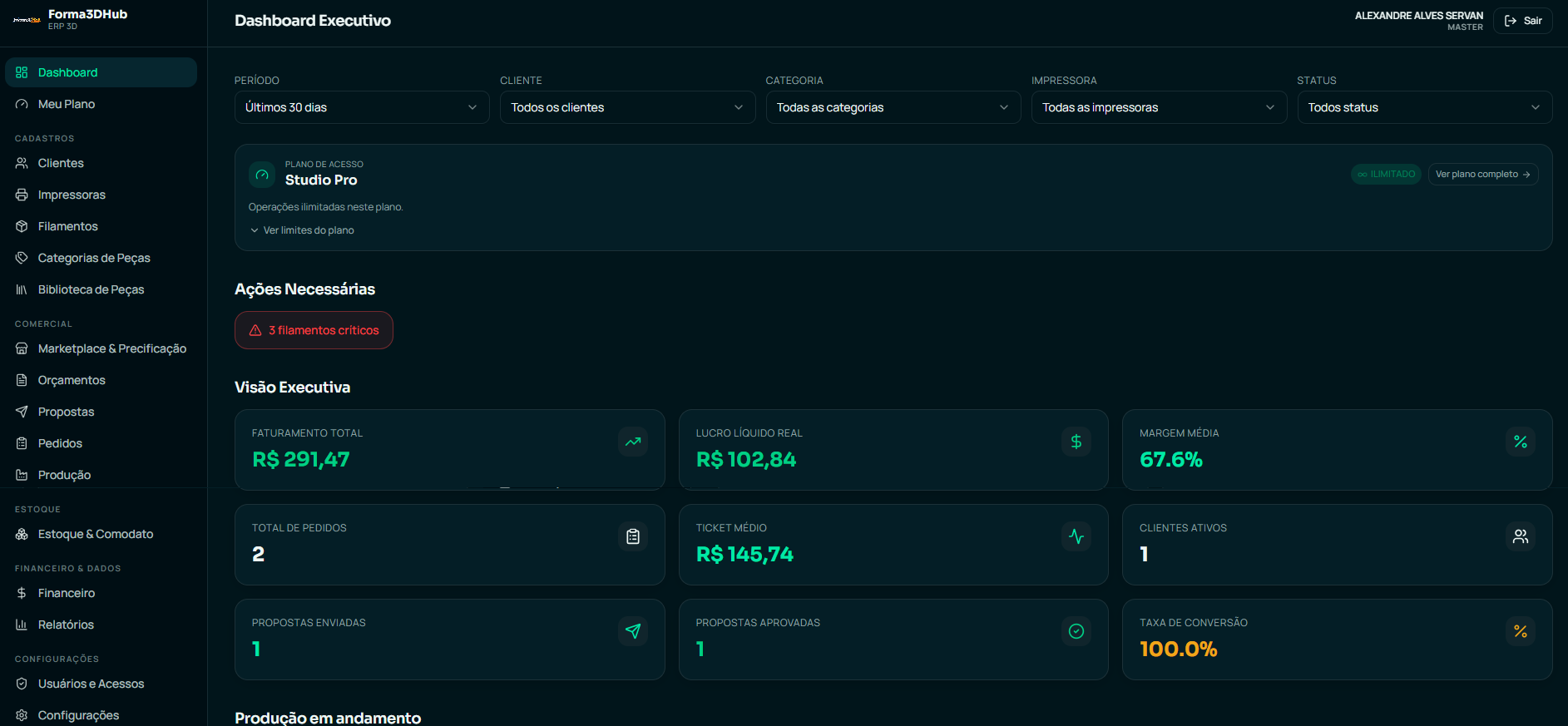
Task: Click the activity pulse icon on Ticket Médio card
Action: [x=1076, y=536]
